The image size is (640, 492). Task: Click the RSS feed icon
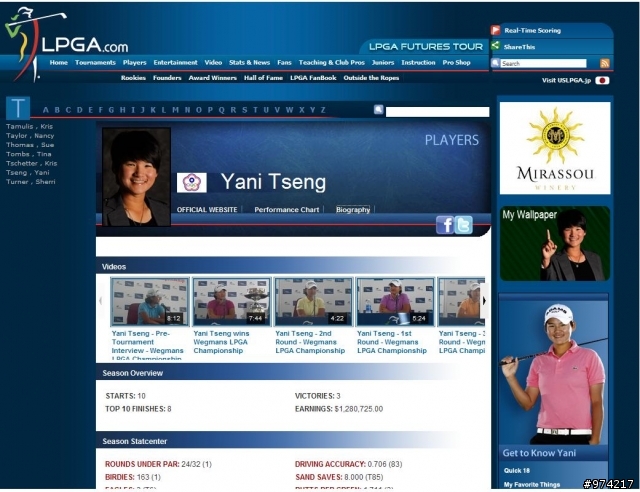[604, 63]
